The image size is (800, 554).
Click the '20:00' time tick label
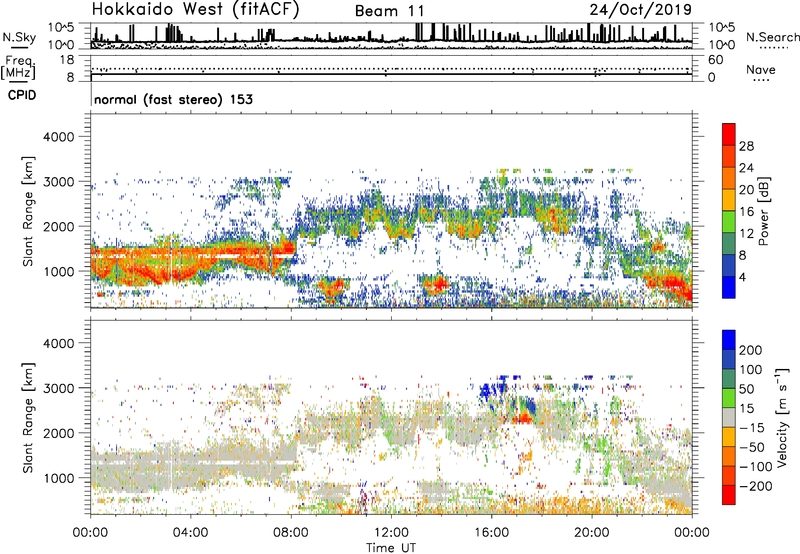(592, 533)
